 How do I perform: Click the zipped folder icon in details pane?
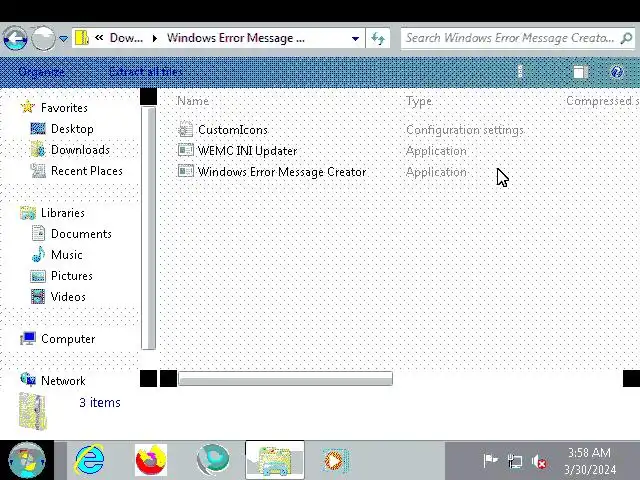click(x=33, y=411)
